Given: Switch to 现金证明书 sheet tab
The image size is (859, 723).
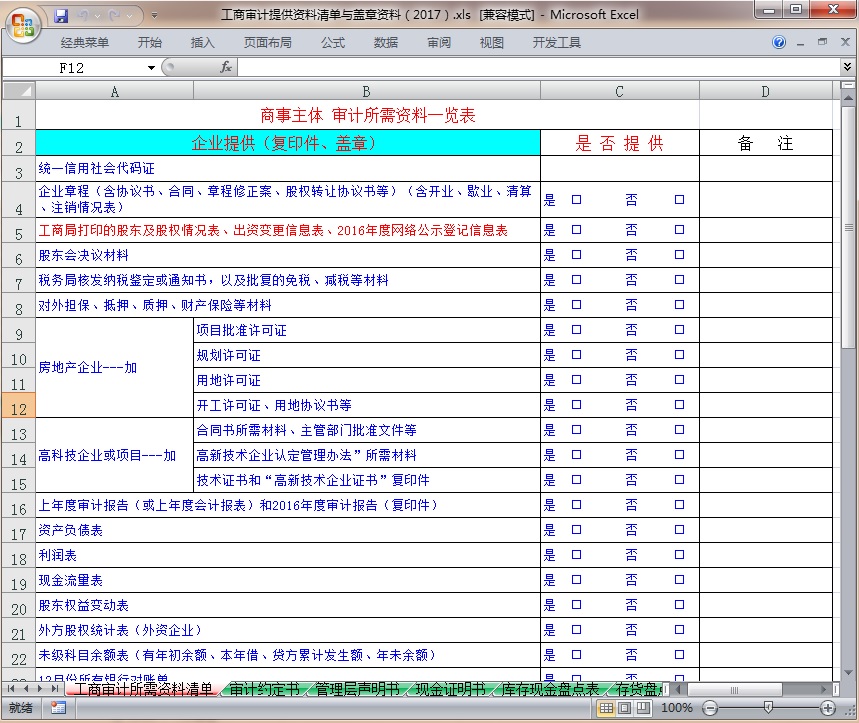Looking at the screenshot, I should click(450, 689).
